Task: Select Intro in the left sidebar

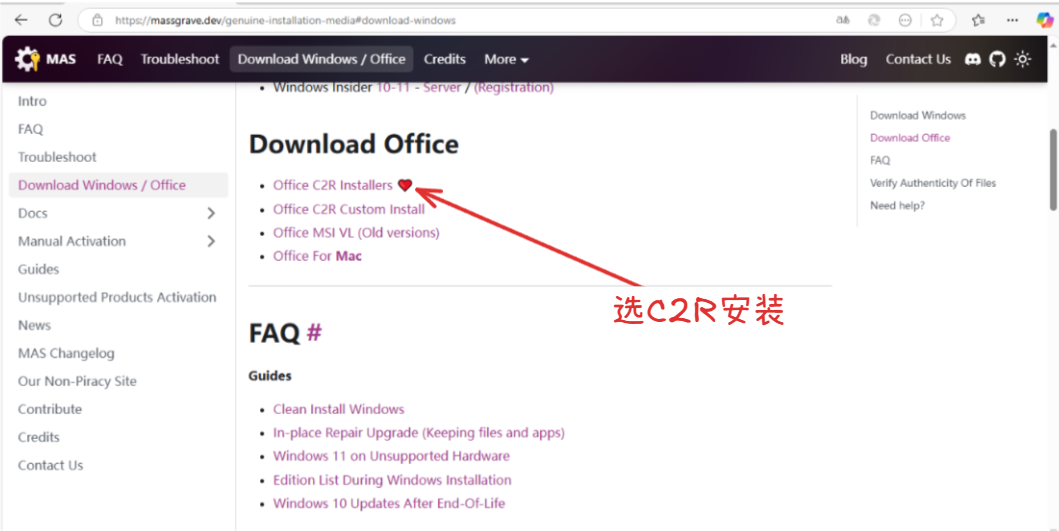Action: (32, 101)
